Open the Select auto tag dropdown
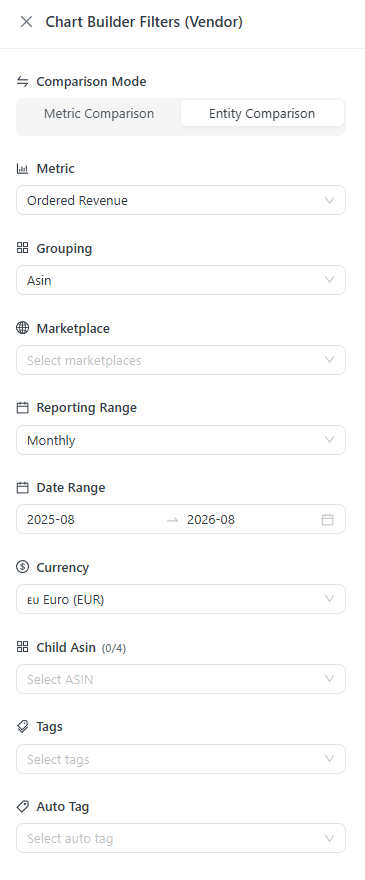The image size is (365, 880). 181,839
